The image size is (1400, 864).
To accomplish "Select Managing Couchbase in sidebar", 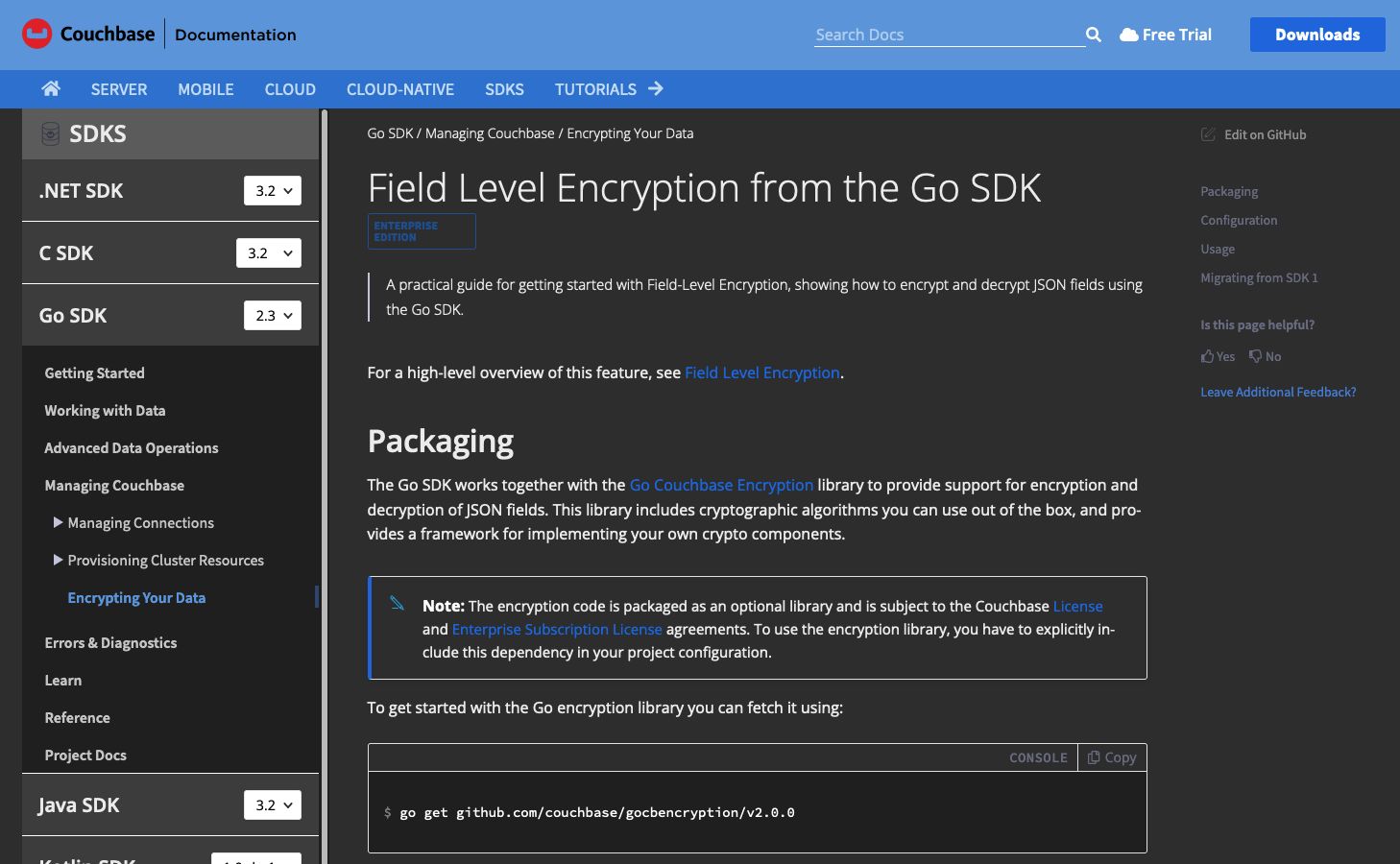I will pyautogui.click(x=114, y=485).
